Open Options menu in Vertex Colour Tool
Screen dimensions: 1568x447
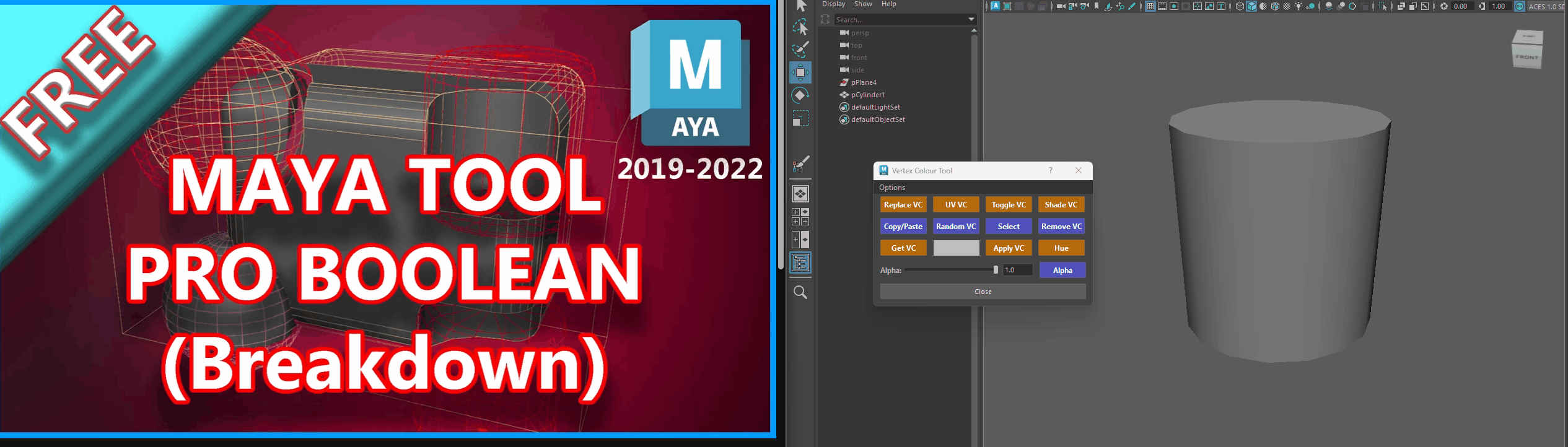point(892,188)
